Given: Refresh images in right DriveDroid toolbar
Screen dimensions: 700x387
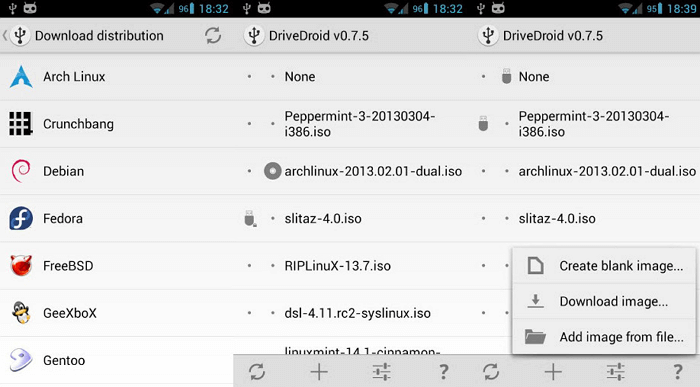Looking at the screenshot, I should pos(491,371).
